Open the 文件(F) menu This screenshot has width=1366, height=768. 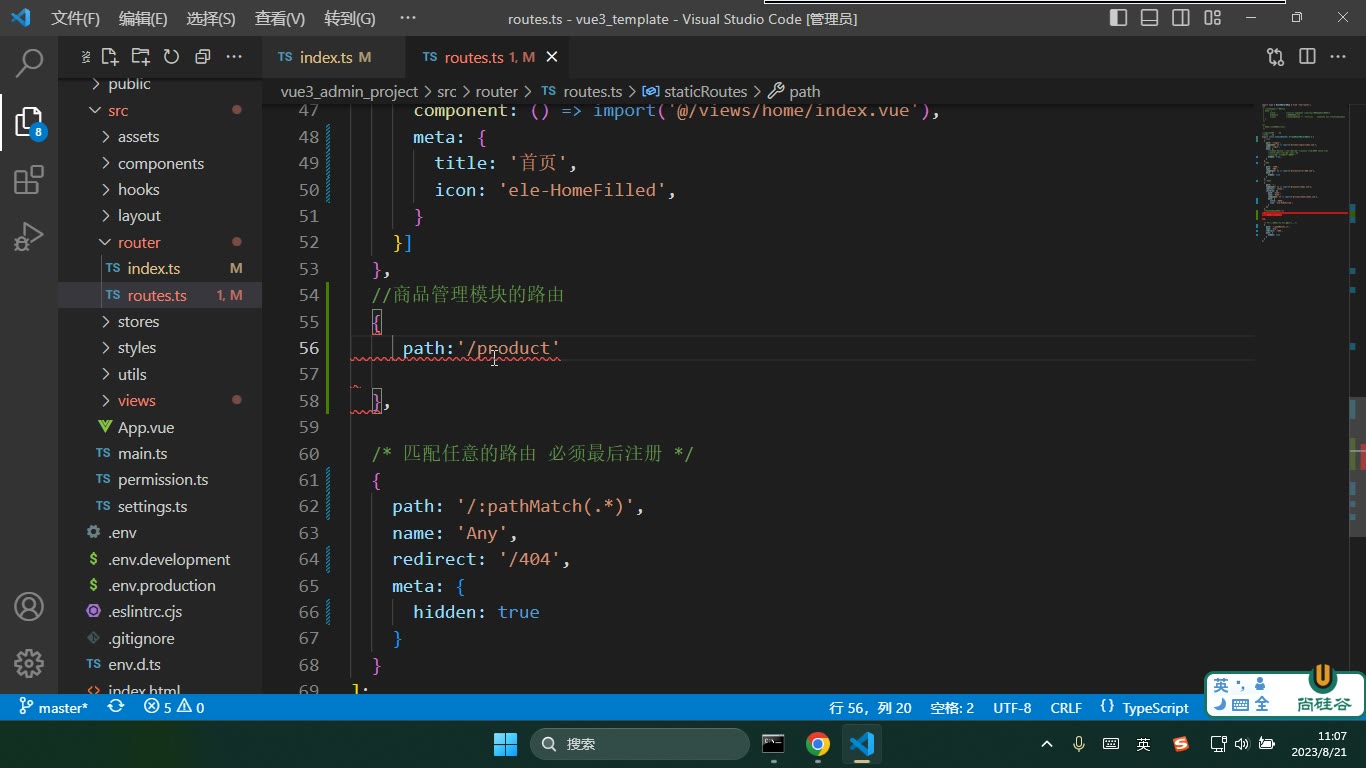pos(75,18)
